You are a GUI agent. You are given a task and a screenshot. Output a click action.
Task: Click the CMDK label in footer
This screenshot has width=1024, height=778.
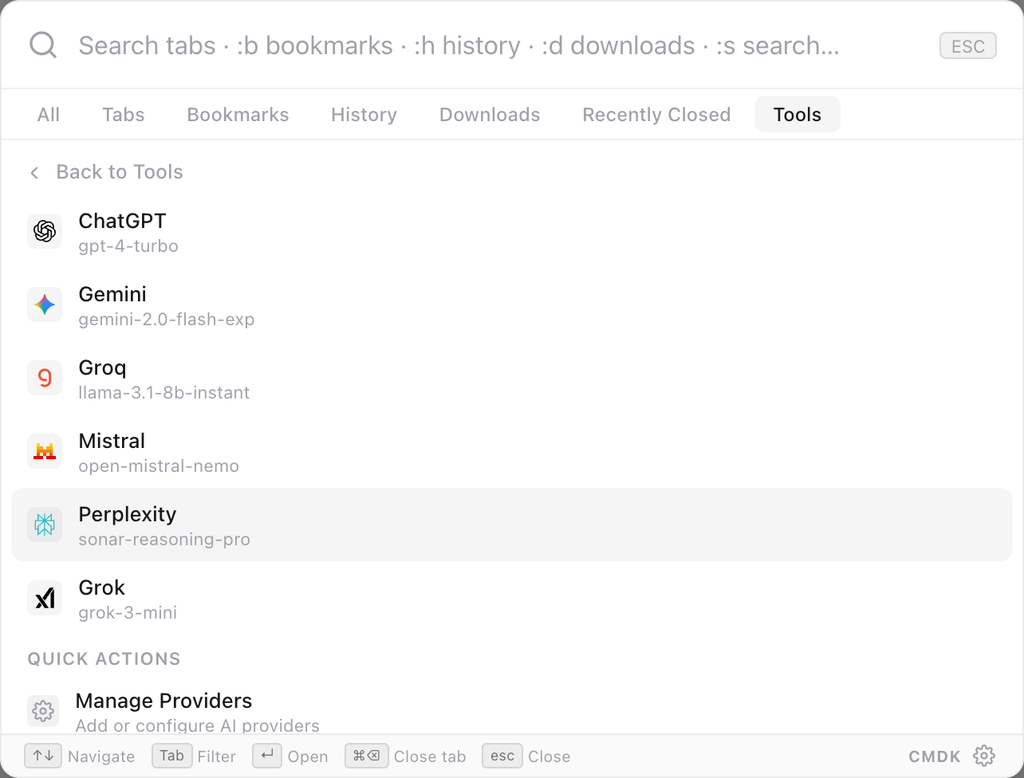pyautogui.click(x=935, y=756)
